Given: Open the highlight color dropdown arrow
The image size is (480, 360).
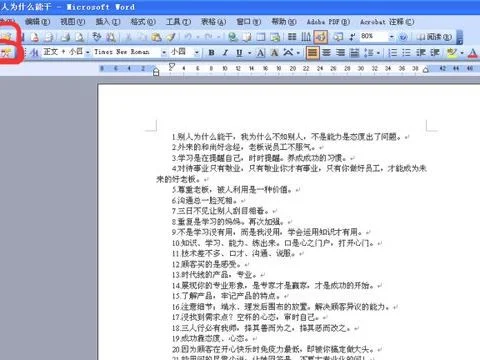Looking at the screenshot, I should pyautogui.click(x=462, y=53).
